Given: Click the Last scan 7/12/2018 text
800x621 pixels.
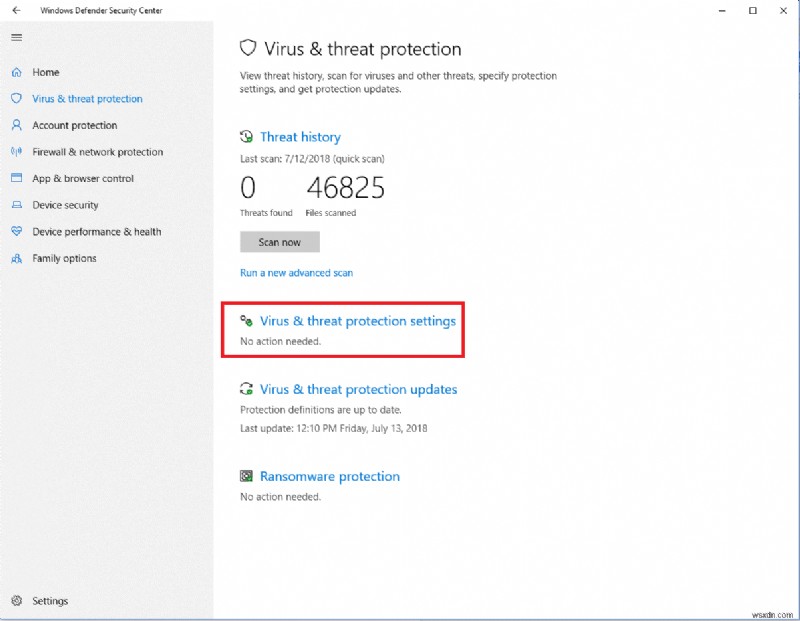Looking at the screenshot, I should pos(312,159).
